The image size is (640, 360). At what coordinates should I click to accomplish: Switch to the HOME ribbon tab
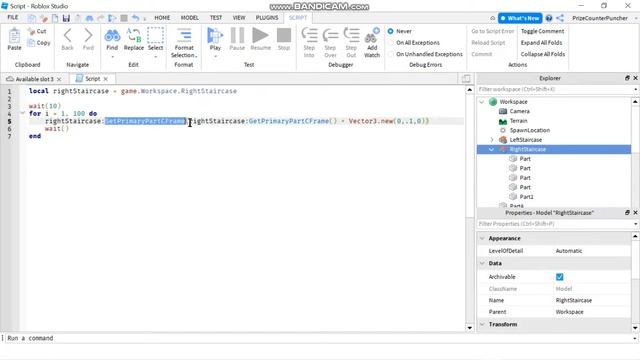pyautogui.click(x=162, y=18)
